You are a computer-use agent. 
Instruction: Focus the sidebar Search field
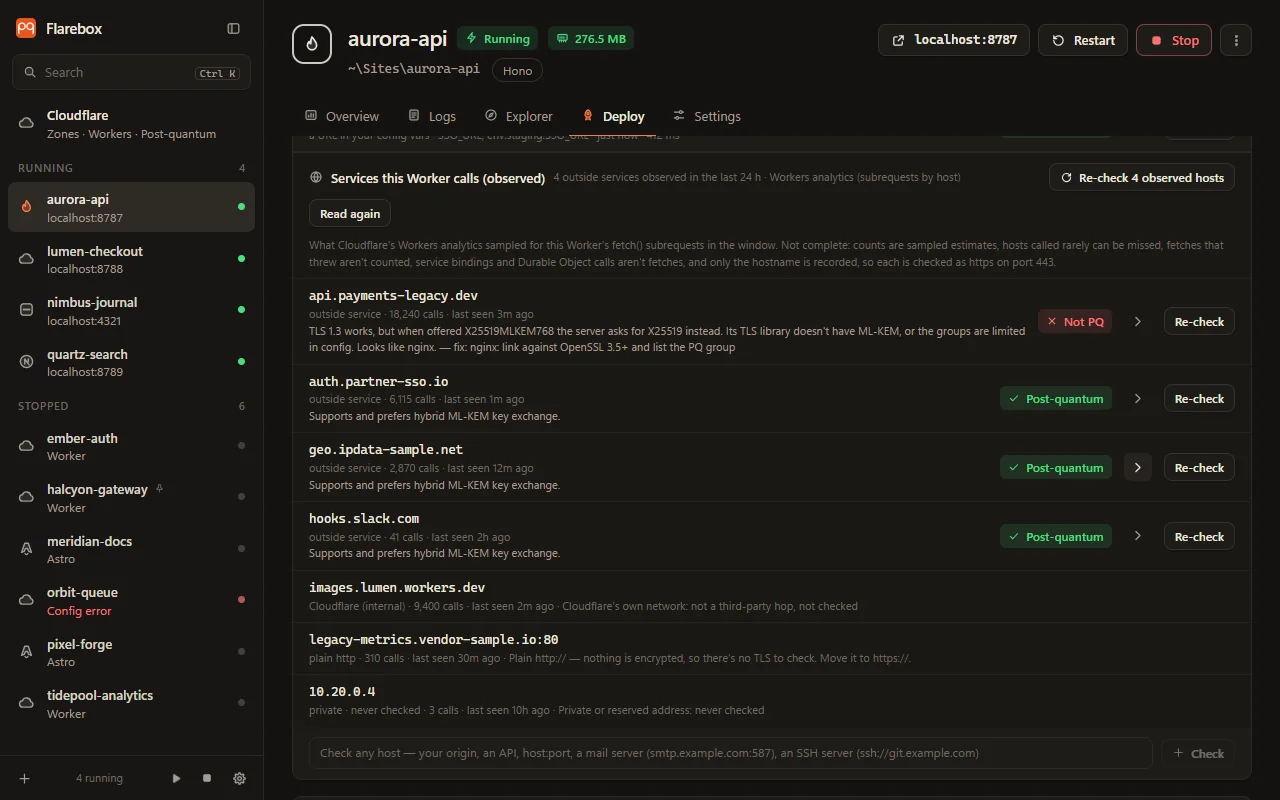[131, 73]
